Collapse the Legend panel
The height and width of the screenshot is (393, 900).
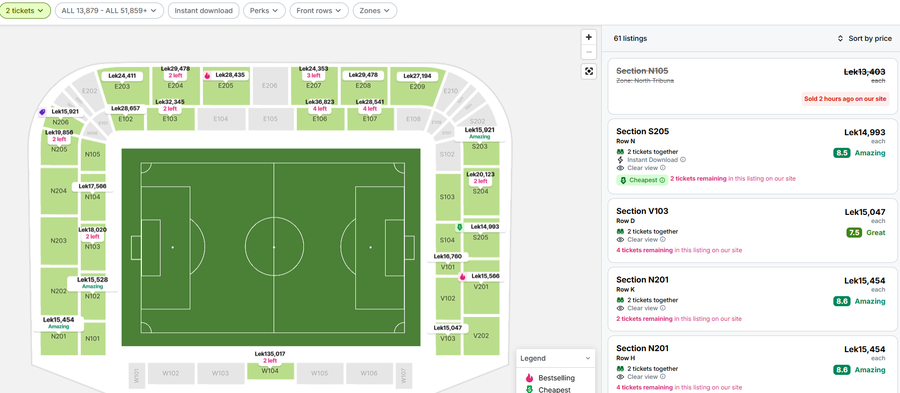[x=588, y=359]
